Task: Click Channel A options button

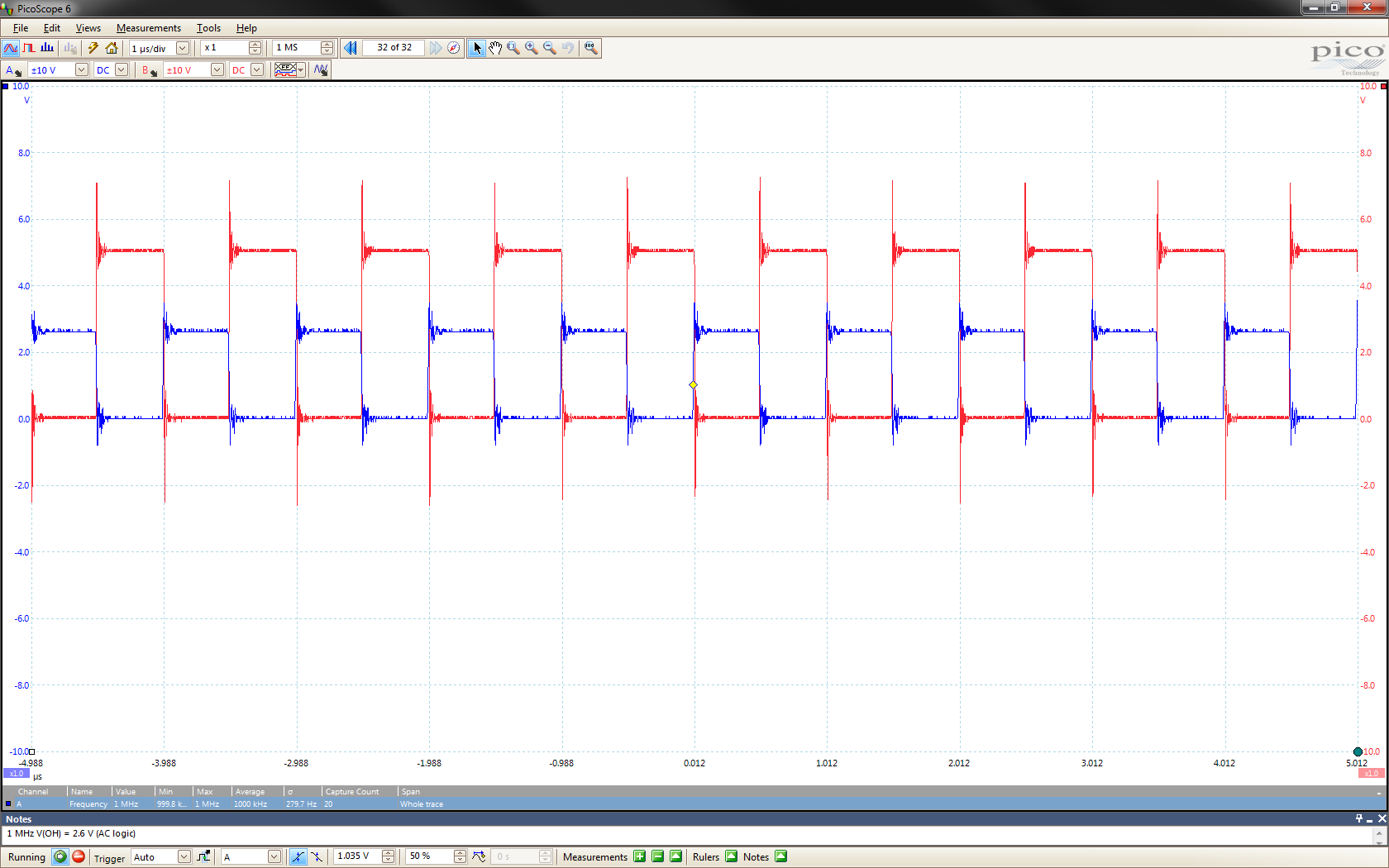Action: (x=13, y=70)
